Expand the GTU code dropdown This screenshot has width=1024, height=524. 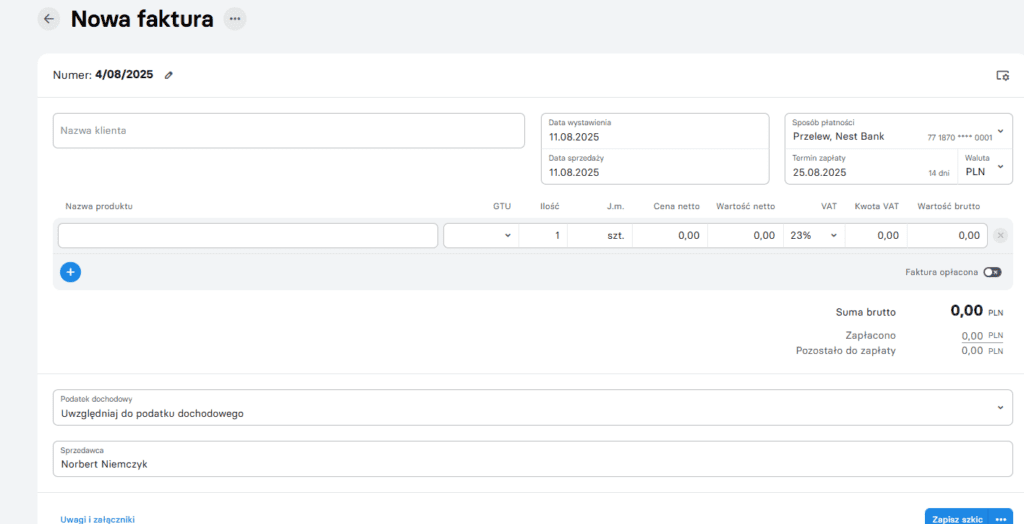point(480,236)
